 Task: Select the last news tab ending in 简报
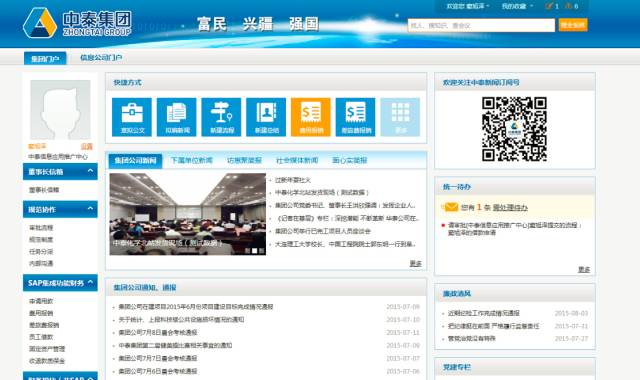(349, 160)
